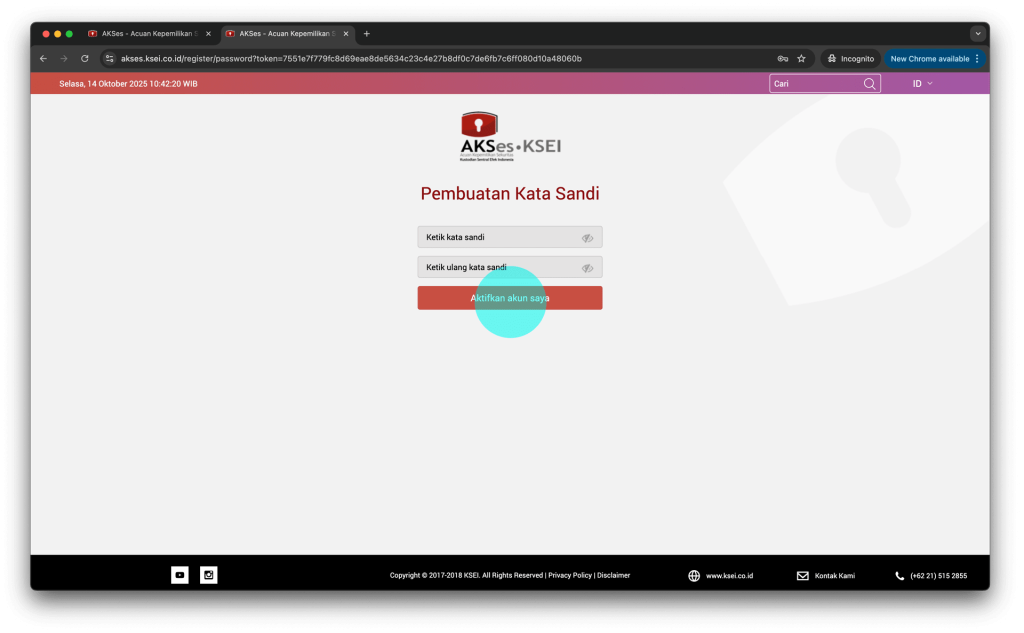Open a new tab with the plus icon
Viewport: 1024px width, 633px height.
pos(366,34)
